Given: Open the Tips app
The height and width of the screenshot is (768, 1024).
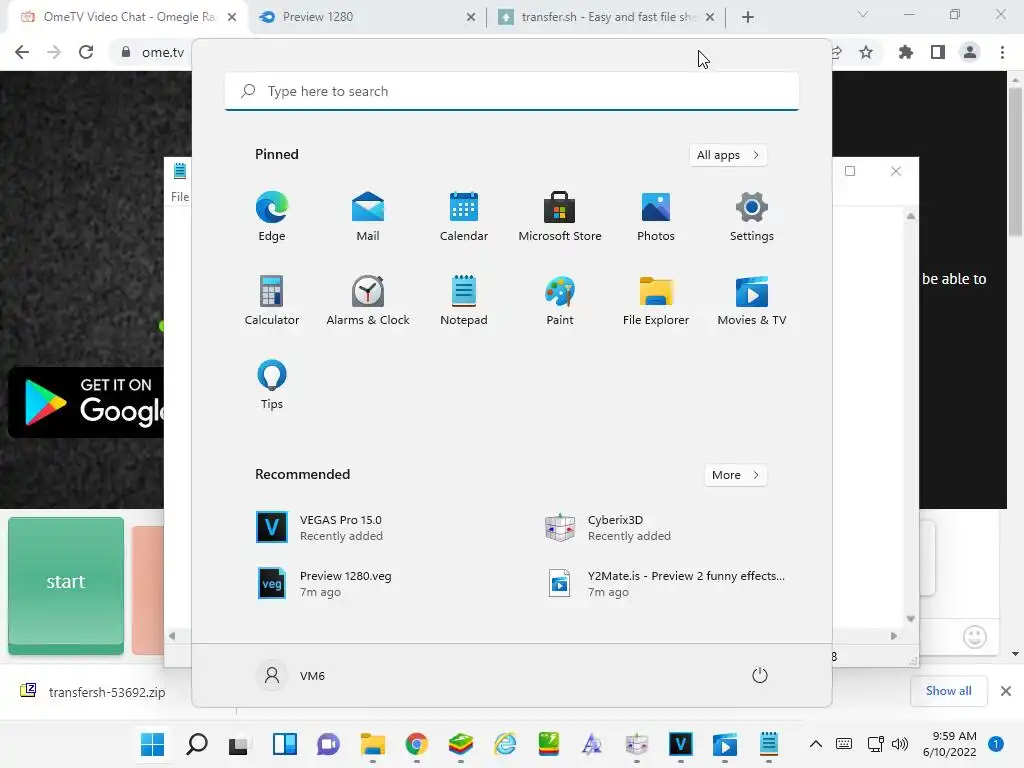Looking at the screenshot, I should 272,385.
